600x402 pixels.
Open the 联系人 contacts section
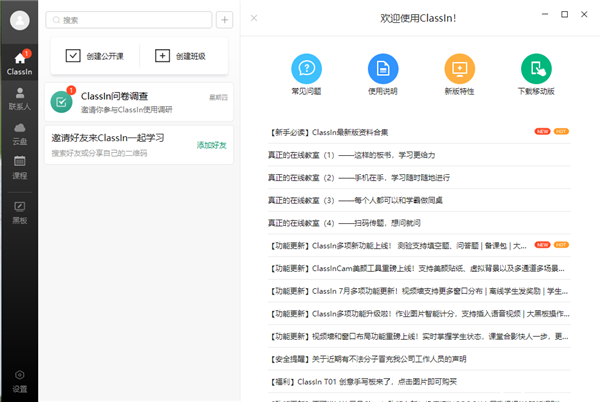pyautogui.click(x=19, y=97)
